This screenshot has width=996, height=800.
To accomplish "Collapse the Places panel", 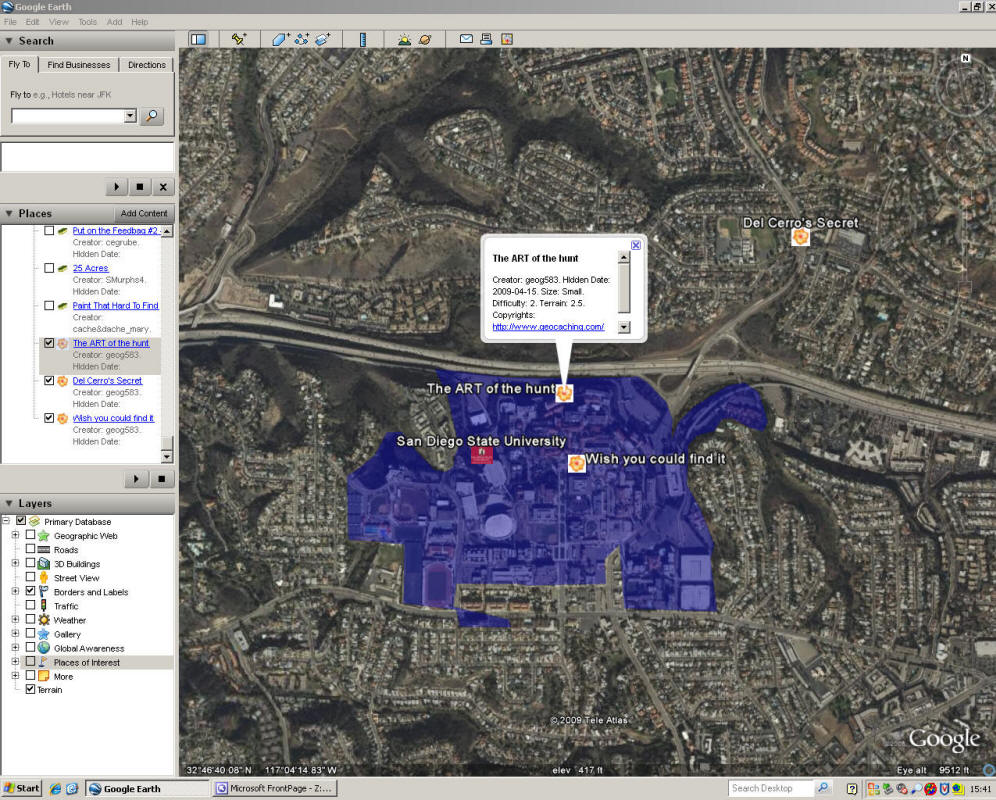I will (x=9, y=214).
